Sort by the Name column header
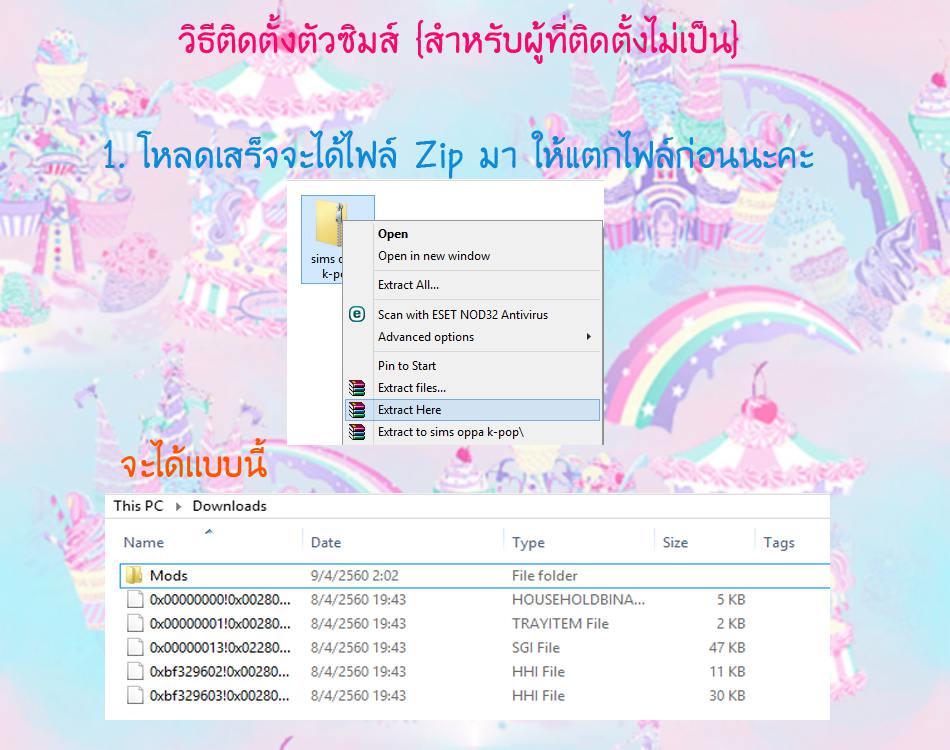This screenshot has height=750, width=950. [x=144, y=542]
